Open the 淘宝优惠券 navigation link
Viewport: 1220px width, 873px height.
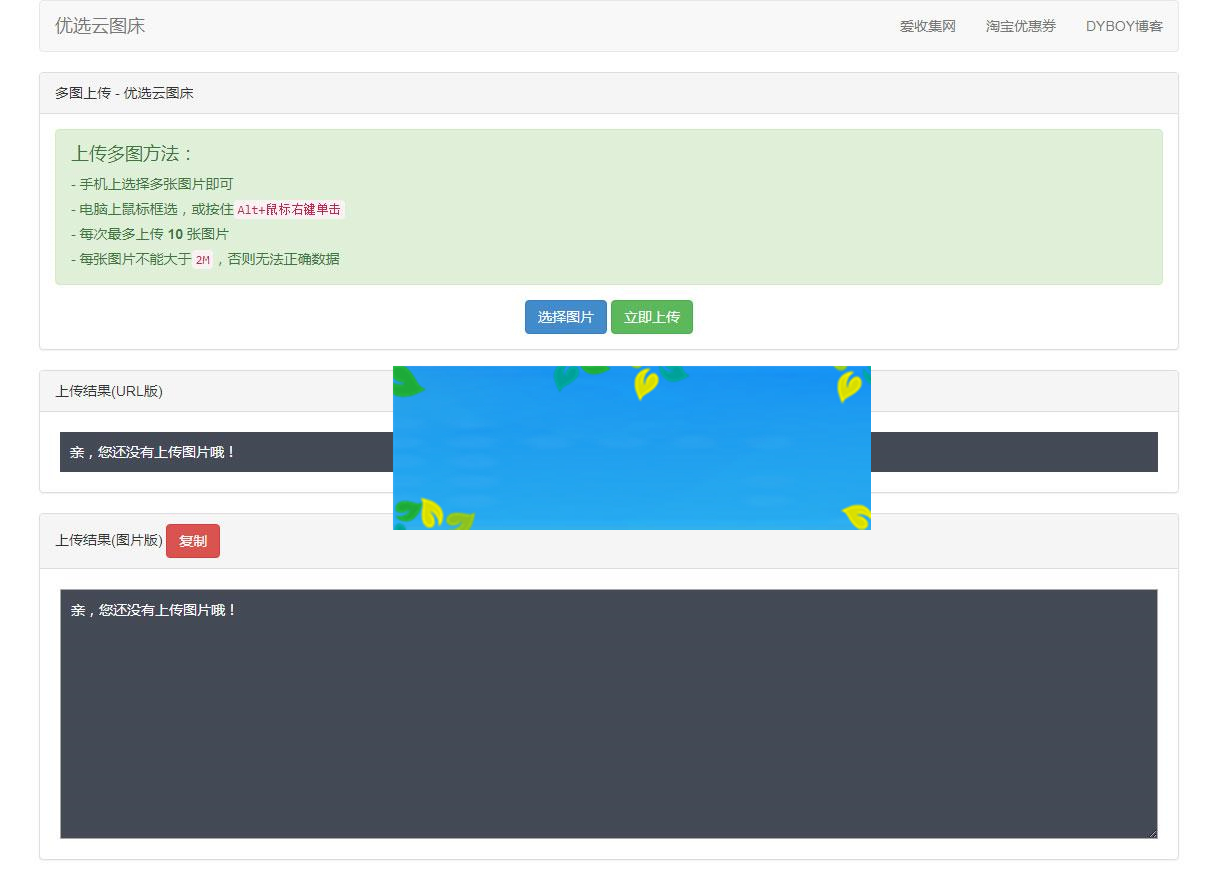(1020, 26)
